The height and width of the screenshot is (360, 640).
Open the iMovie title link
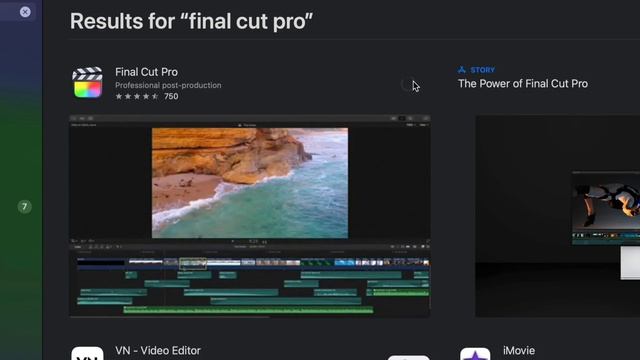[519, 351]
